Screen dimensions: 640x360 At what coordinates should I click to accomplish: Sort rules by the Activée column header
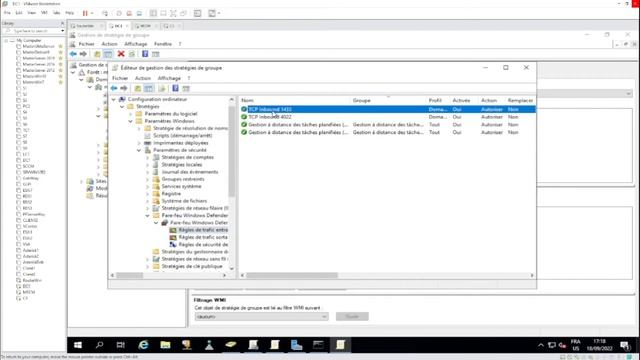click(461, 100)
